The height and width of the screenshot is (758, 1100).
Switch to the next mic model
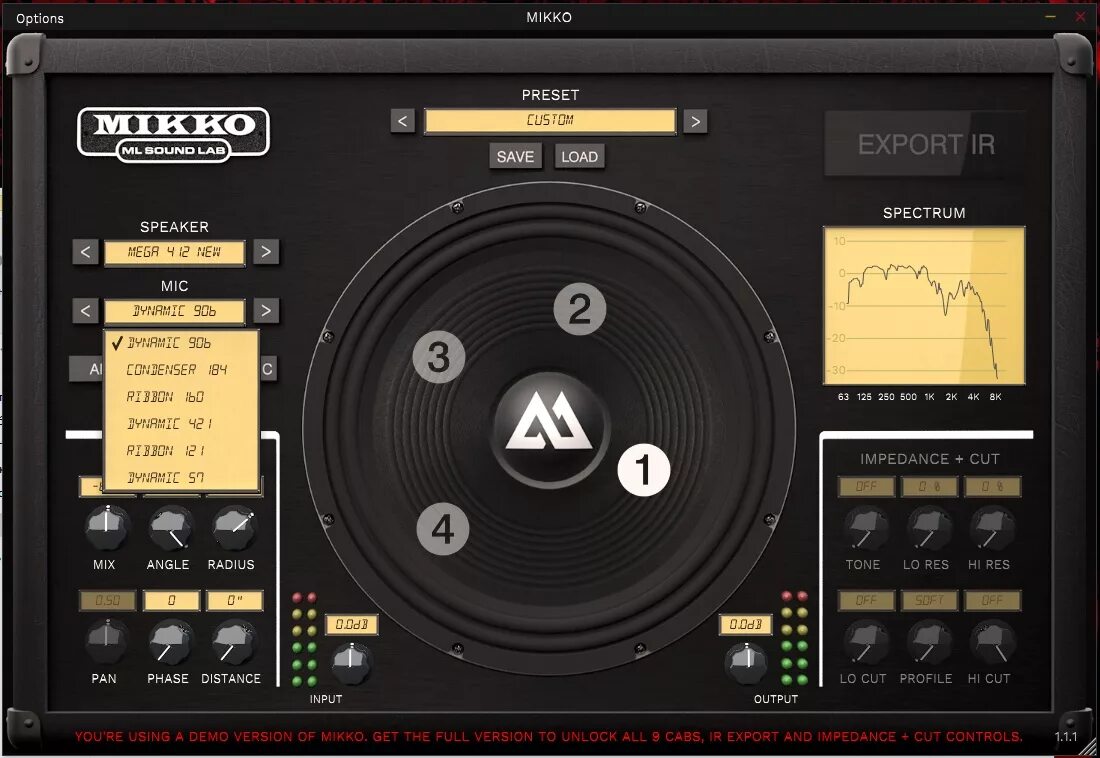(x=266, y=311)
